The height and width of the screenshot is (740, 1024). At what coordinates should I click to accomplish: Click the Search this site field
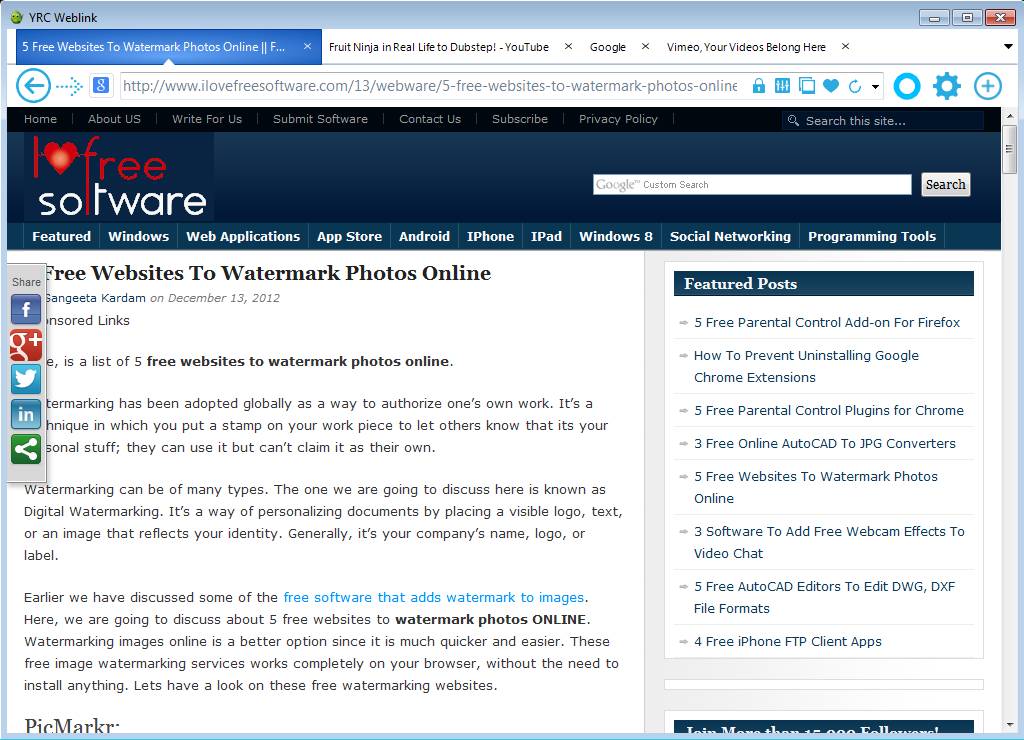(x=882, y=121)
